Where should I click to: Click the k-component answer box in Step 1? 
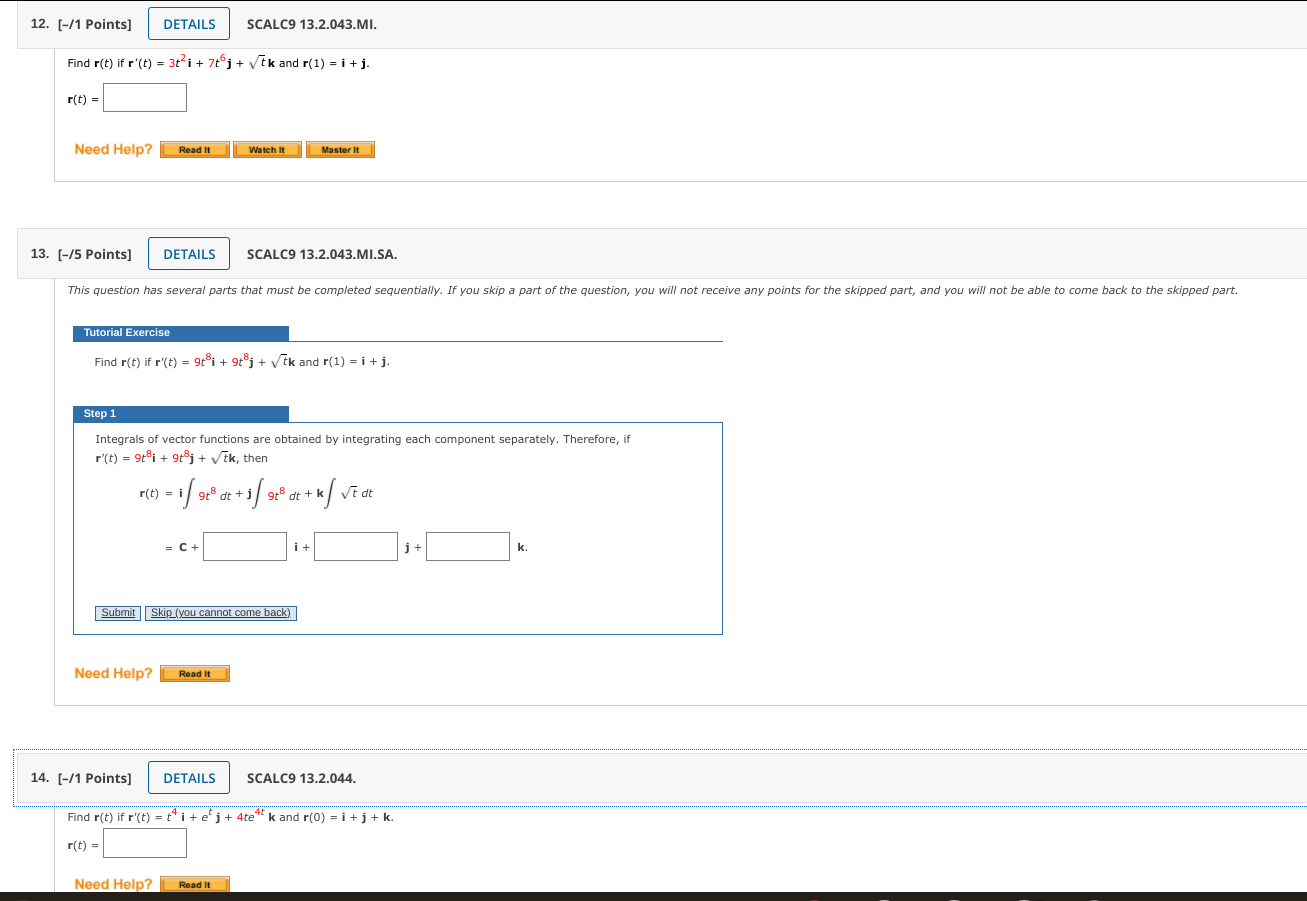point(468,546)
